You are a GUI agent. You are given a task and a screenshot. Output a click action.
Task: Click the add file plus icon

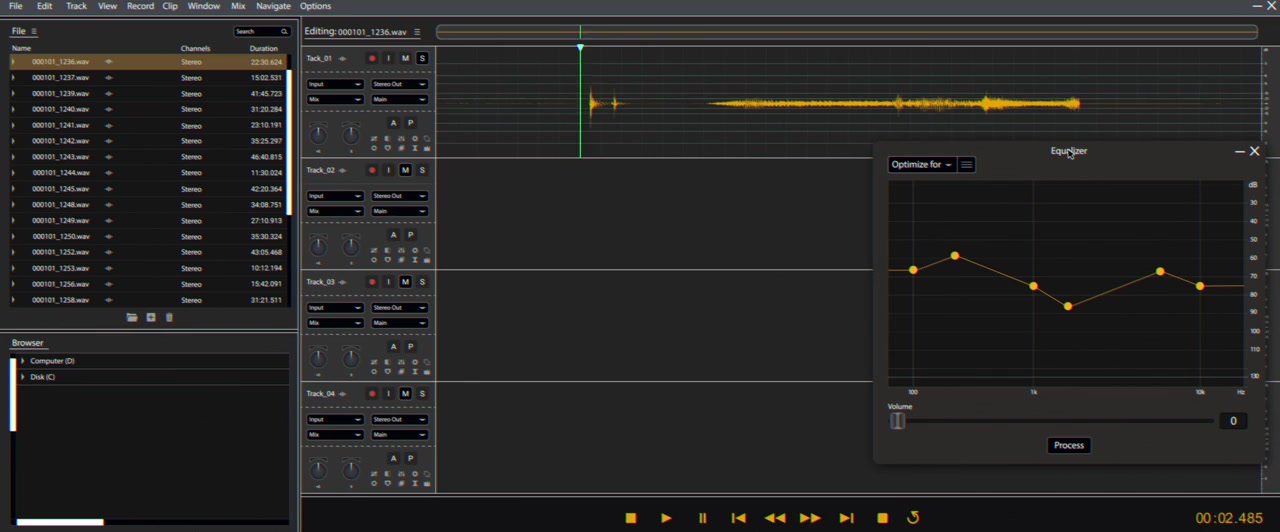coord(151,317)
